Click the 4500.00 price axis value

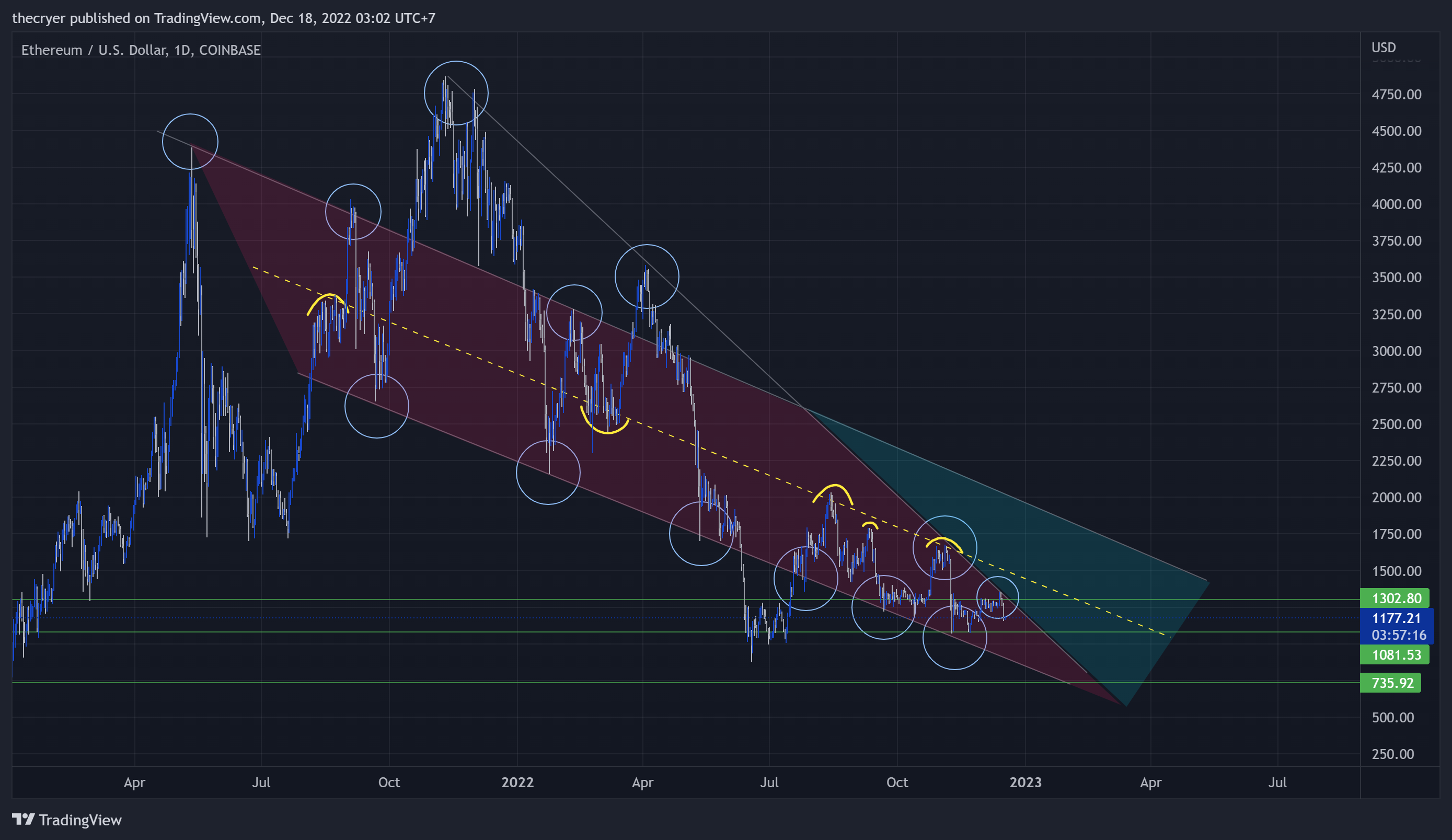tap(1397, 131)
